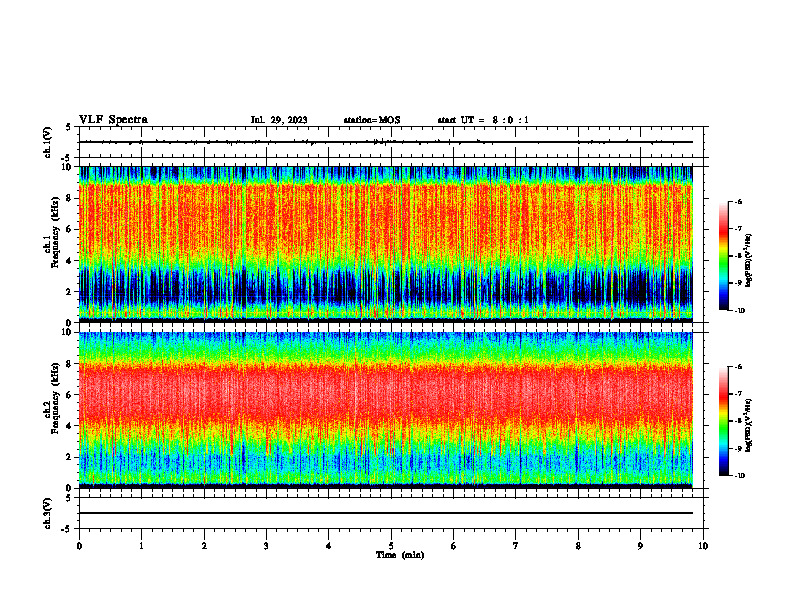
Task: Click tick label '4' on the Time axis
Action: (x=328, y=546)
